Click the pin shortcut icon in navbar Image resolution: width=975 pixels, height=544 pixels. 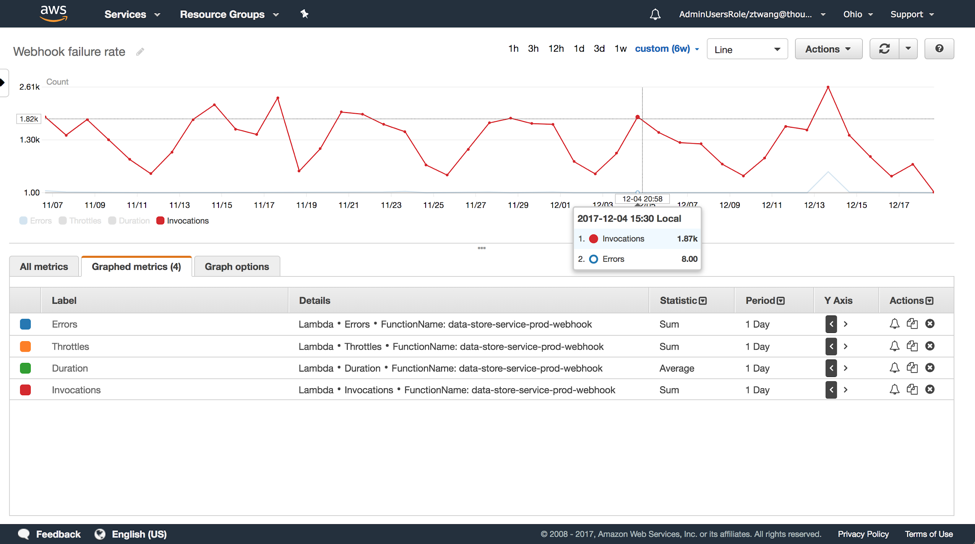coord(304,14)
